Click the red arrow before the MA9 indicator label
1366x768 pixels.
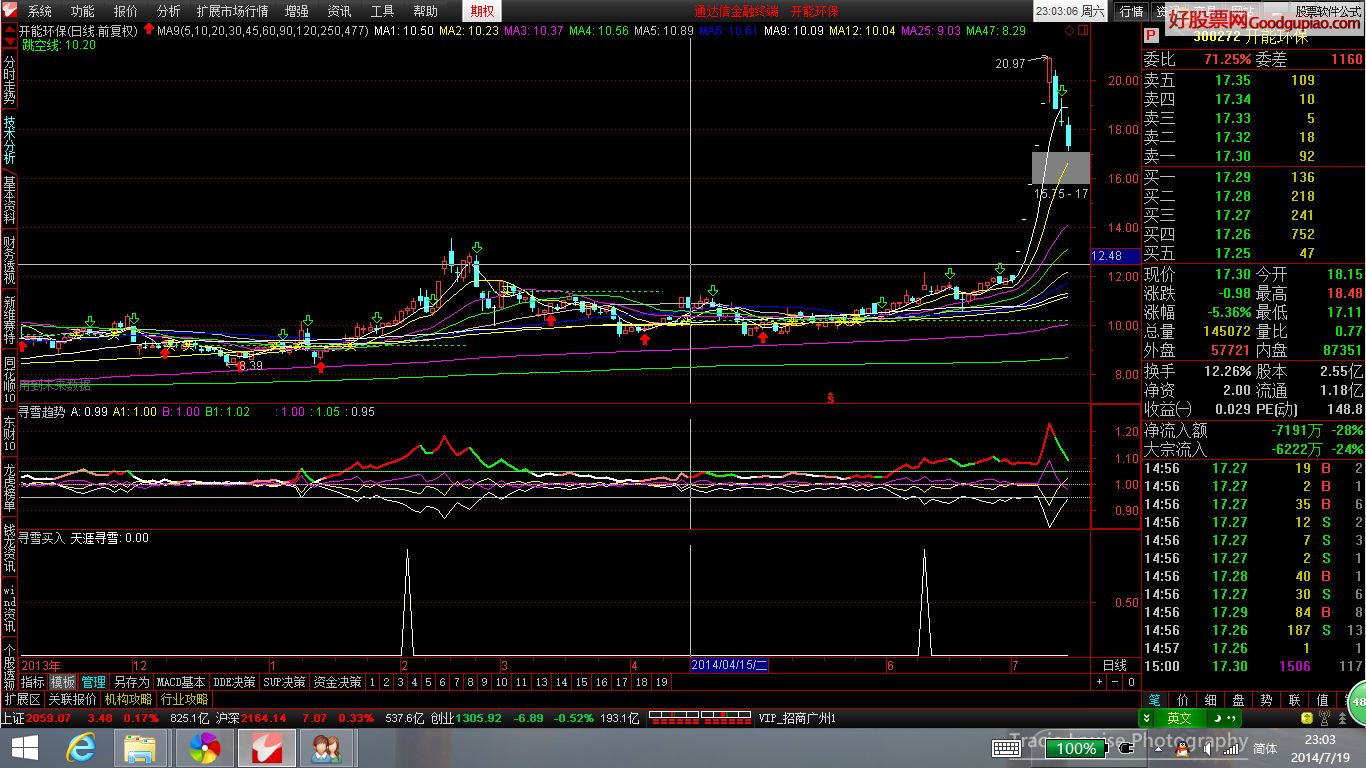pyautogui.click(x=148, y=31)
